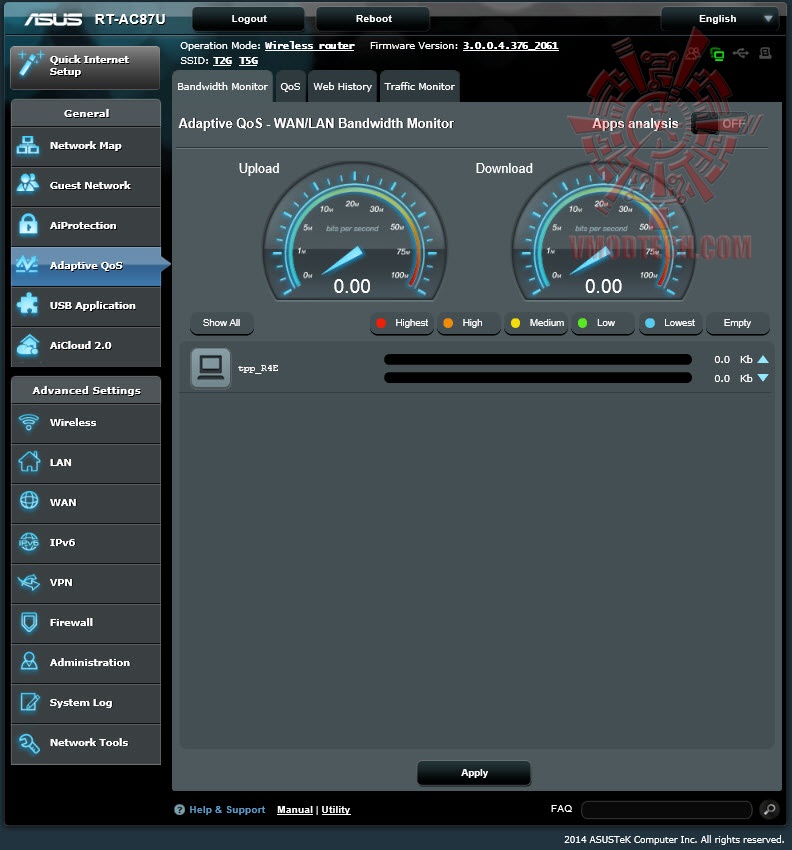Click the AiCloud 2.0 cloud icon
The height and width of the screenshot is (850, 792).
[x=28, y=345]
